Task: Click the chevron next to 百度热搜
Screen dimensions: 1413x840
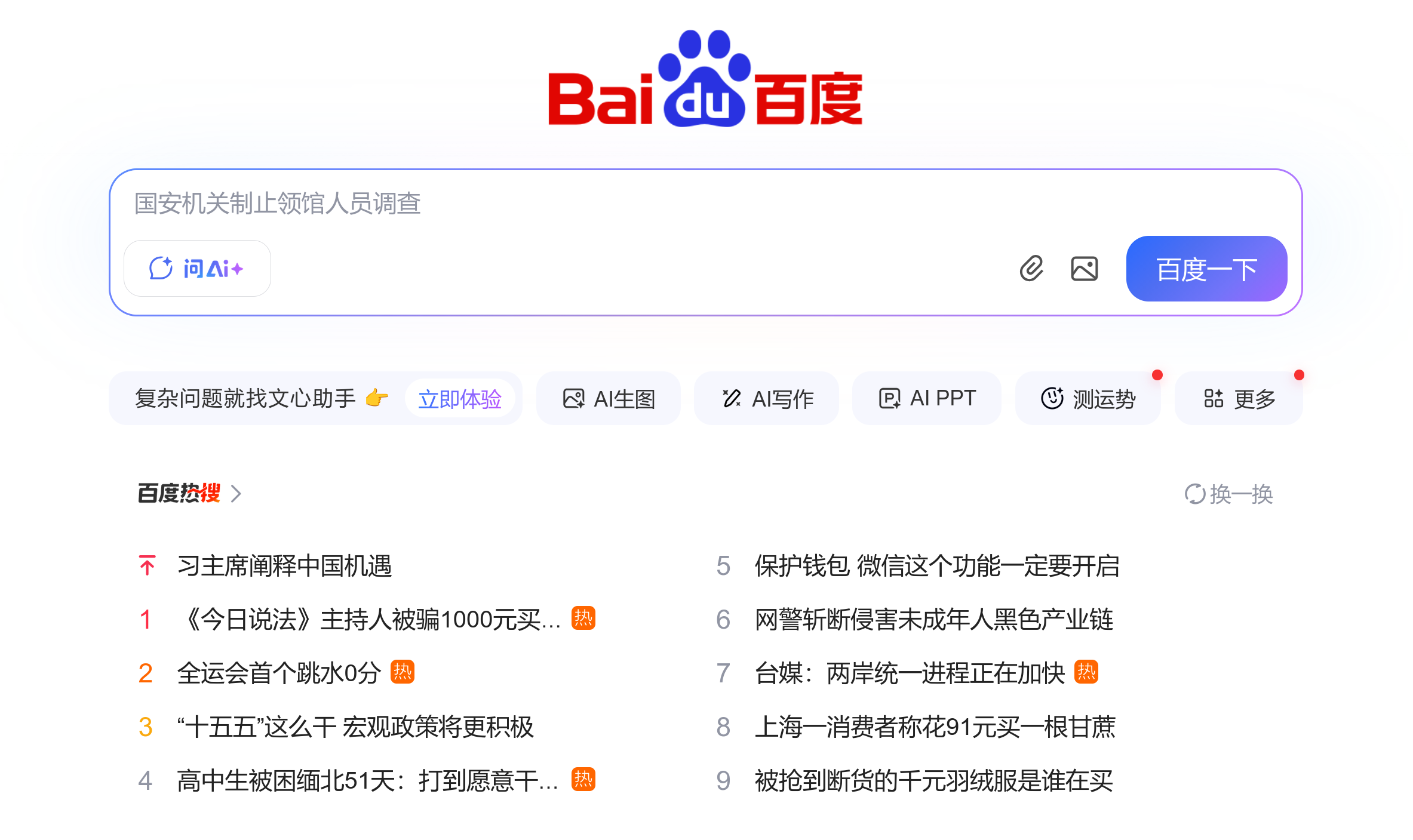Action: [236, 494]
